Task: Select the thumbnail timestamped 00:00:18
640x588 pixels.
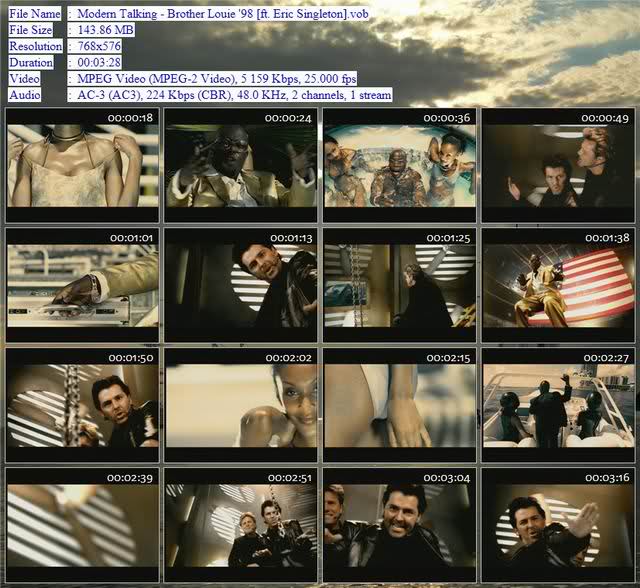Action: (x=82, y=165)
